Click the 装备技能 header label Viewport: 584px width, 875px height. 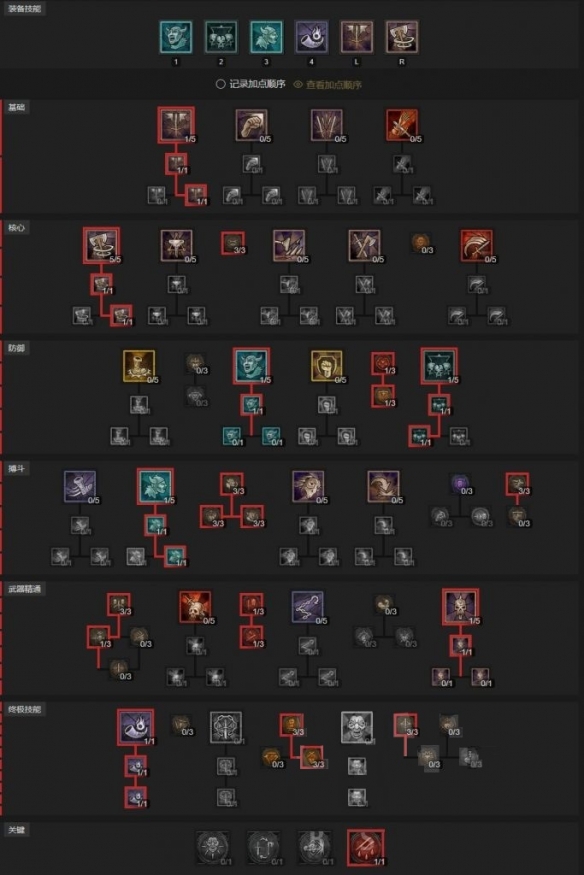pyautogui.click(x=25, y=8)
